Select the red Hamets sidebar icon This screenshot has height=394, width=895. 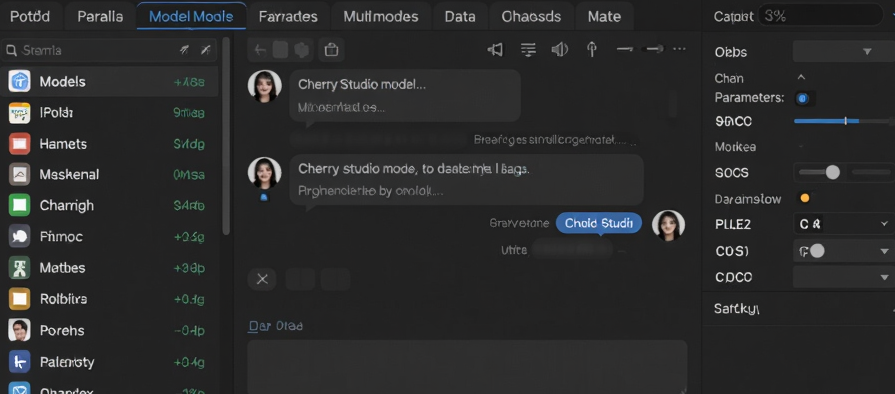click(19, 144)
